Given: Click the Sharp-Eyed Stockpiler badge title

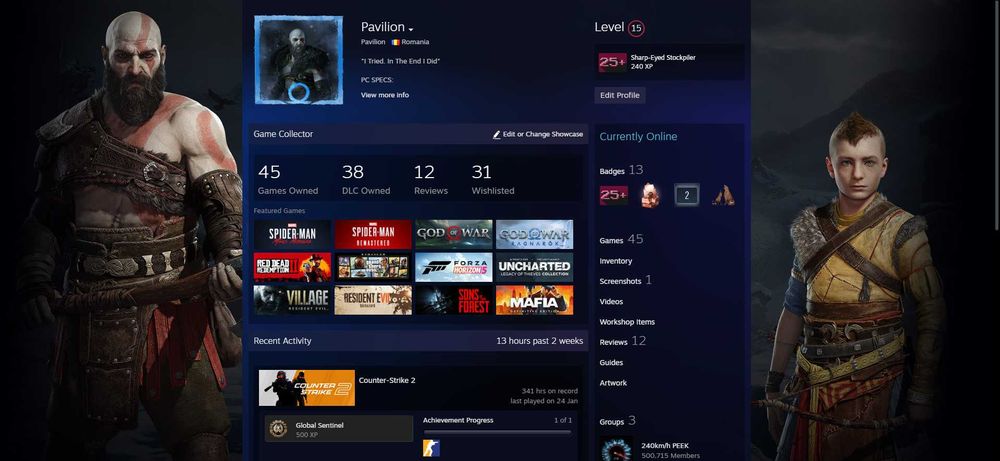Looking at the screenshot, I should [x=663, y=57].
